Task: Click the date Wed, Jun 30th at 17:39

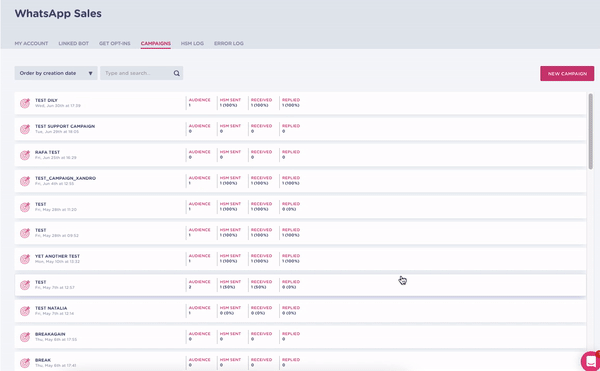Action: coord(58,106)
